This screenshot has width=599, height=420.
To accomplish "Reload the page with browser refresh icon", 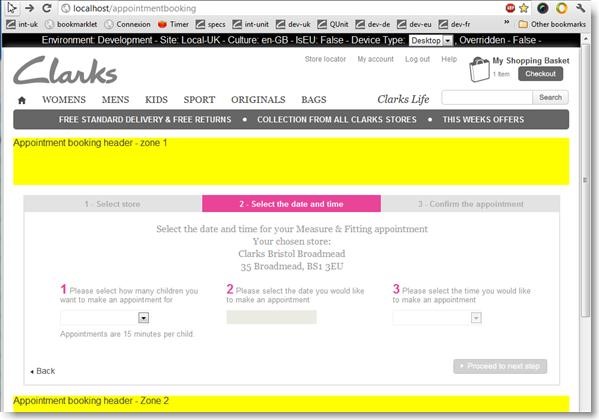I will 47,8.
